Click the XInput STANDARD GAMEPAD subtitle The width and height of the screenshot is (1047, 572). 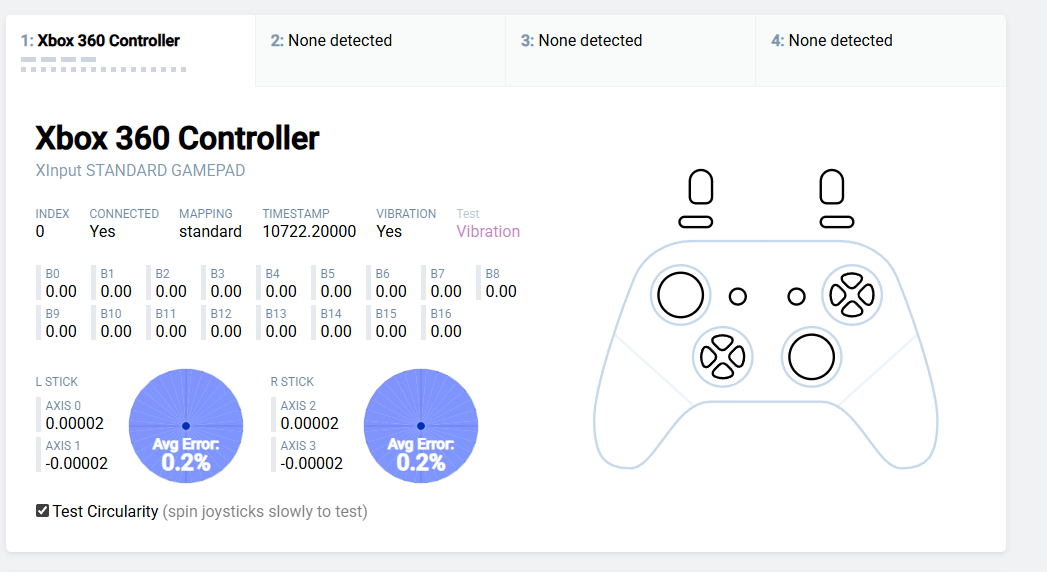(x=140, y=171)
